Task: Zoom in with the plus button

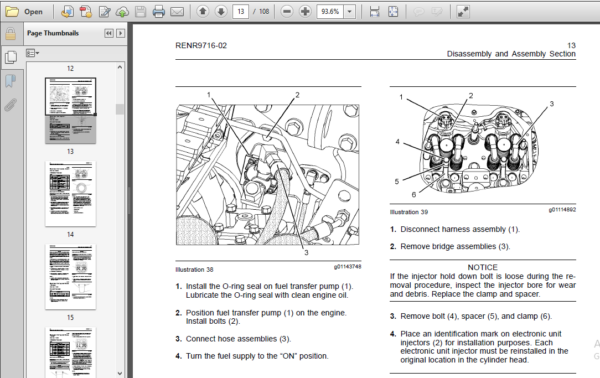Action: 305,12
